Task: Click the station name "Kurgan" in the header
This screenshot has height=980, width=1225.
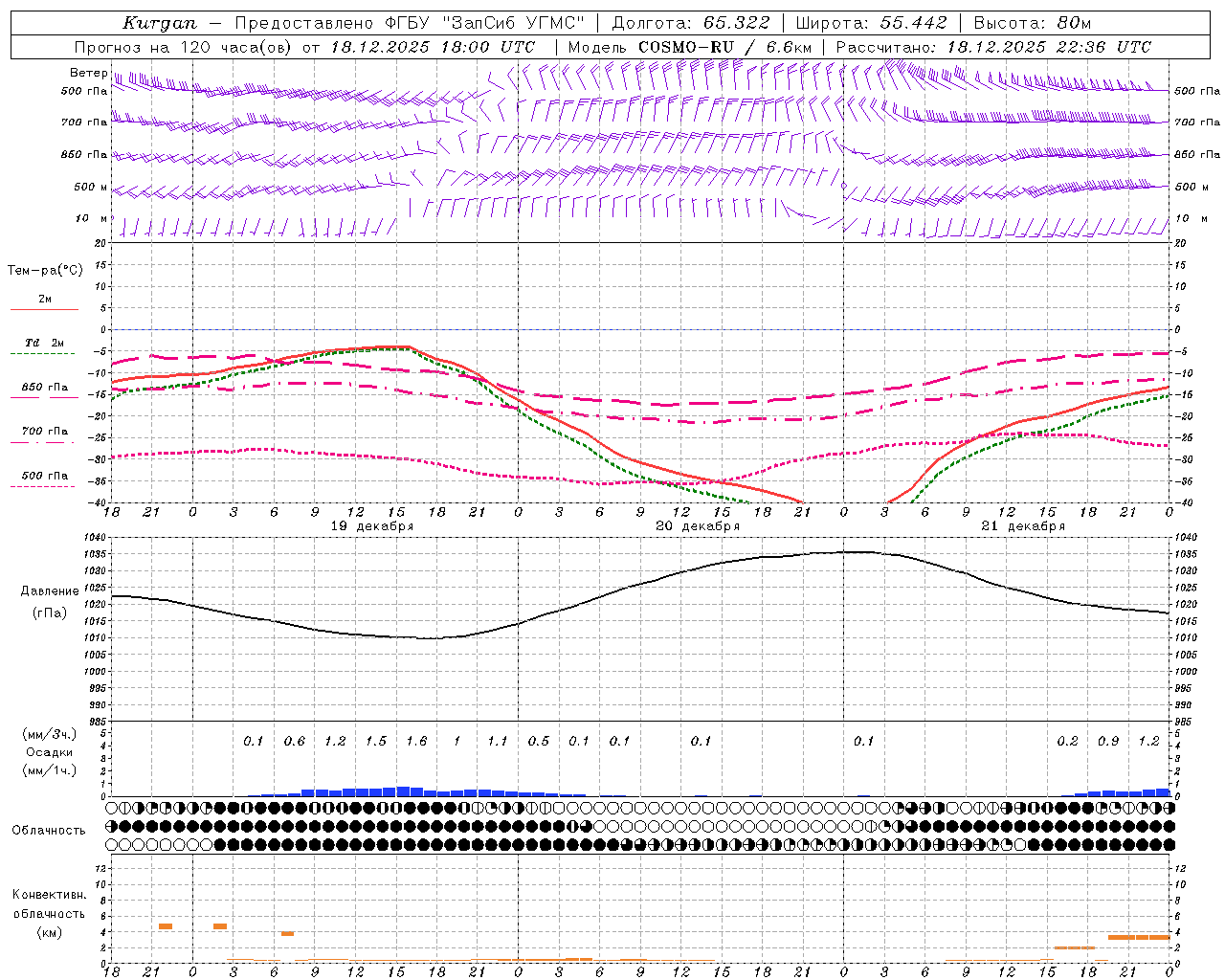Action: pos(160,23)
